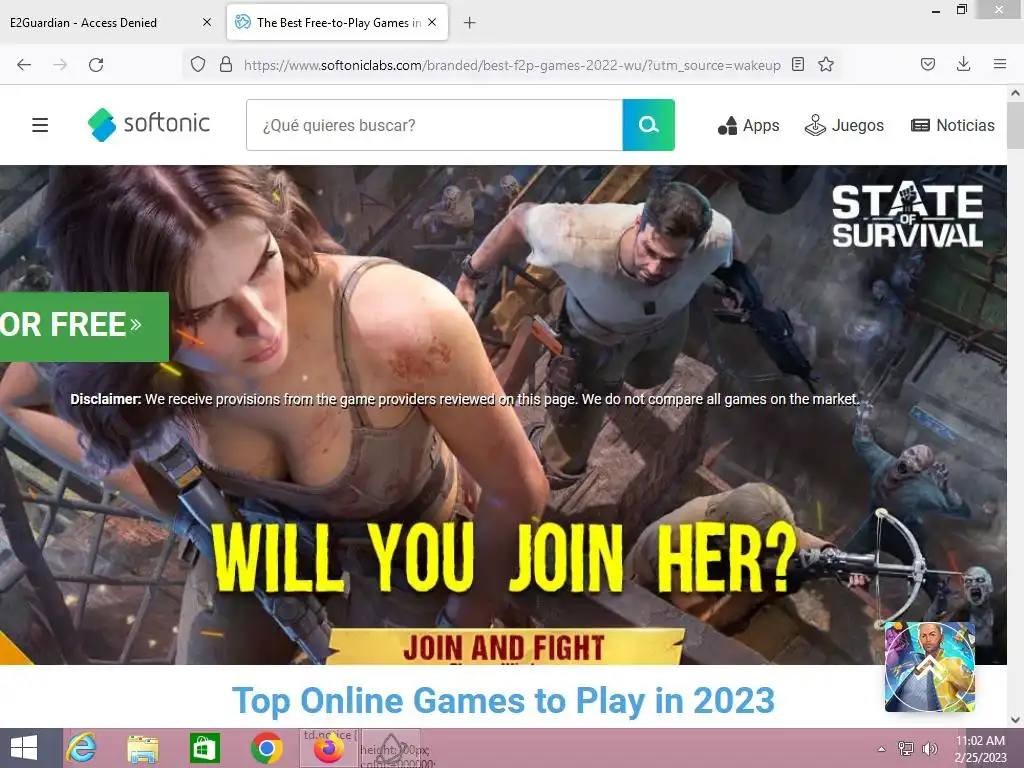
Task: View site security padlock details
Action: tap(226, 64)
